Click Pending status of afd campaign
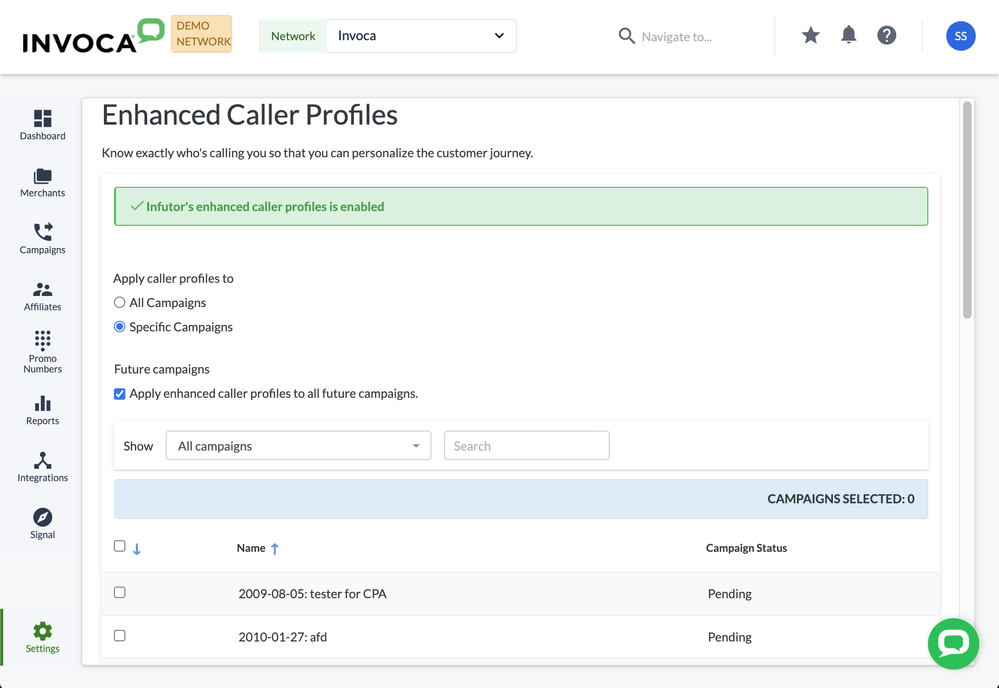The image size is (999, 688). 729,637
